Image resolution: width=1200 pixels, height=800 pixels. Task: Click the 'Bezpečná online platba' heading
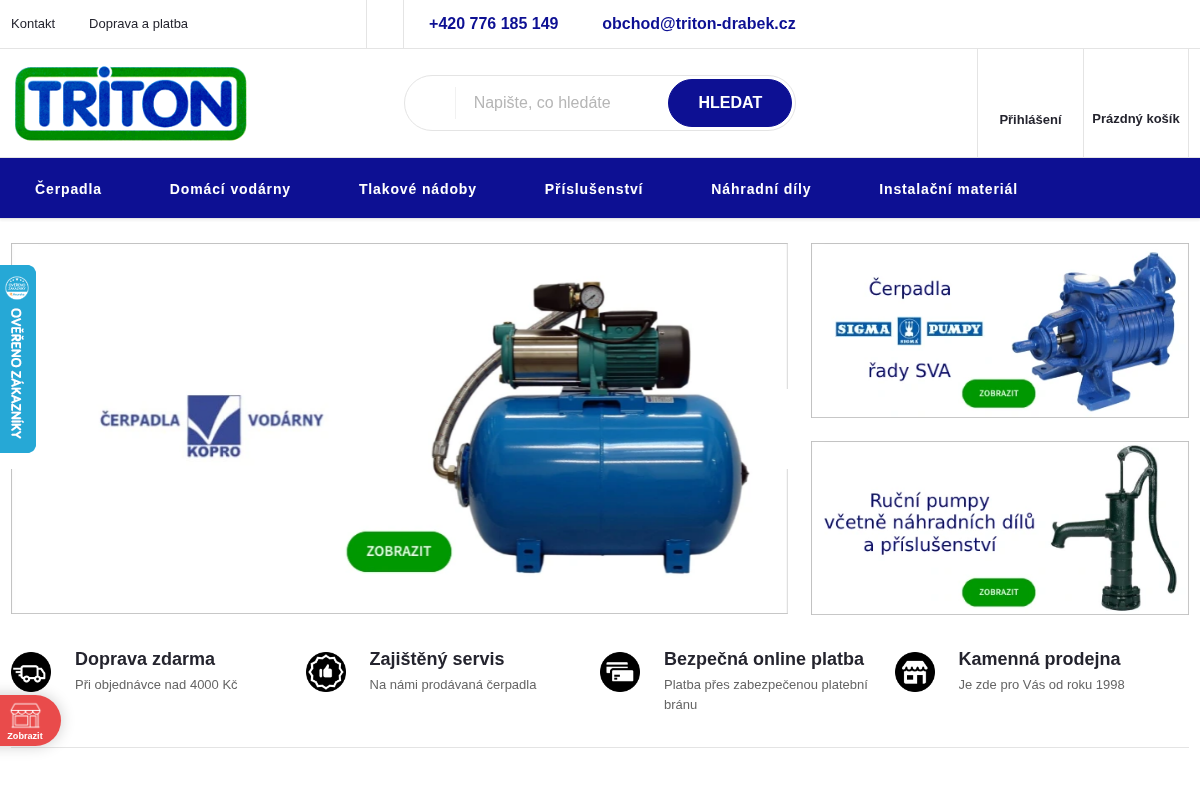[x=764, y=659]
